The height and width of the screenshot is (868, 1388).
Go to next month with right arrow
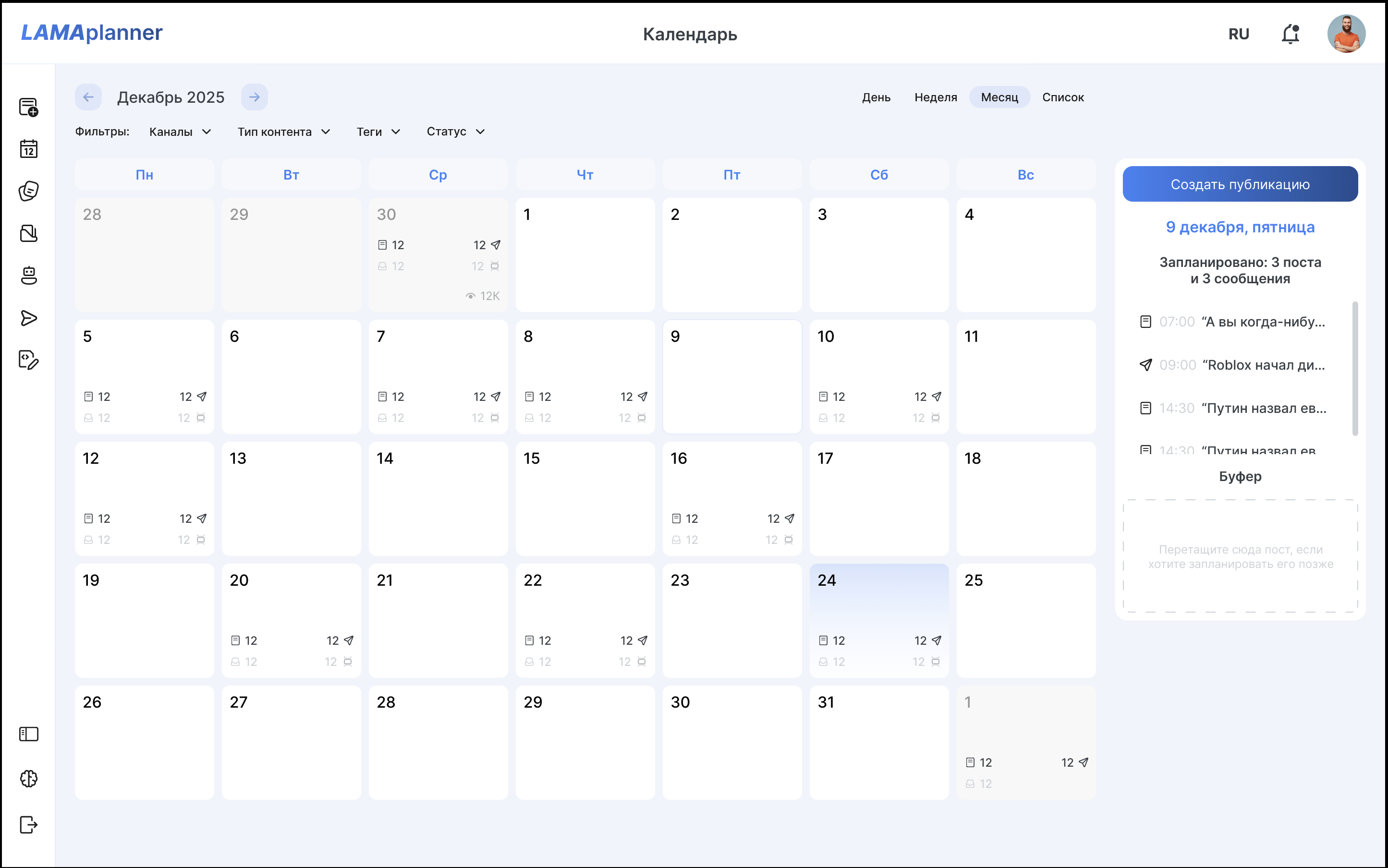[255, 97]
